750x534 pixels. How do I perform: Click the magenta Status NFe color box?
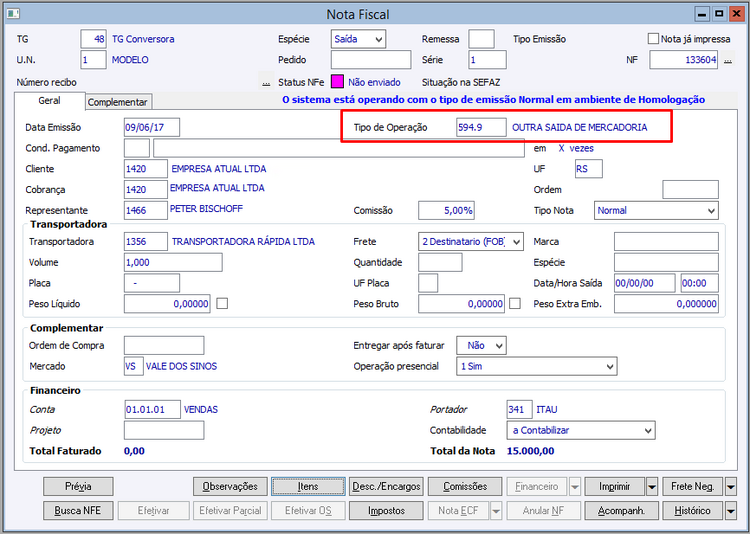click(x=337, y=82)
